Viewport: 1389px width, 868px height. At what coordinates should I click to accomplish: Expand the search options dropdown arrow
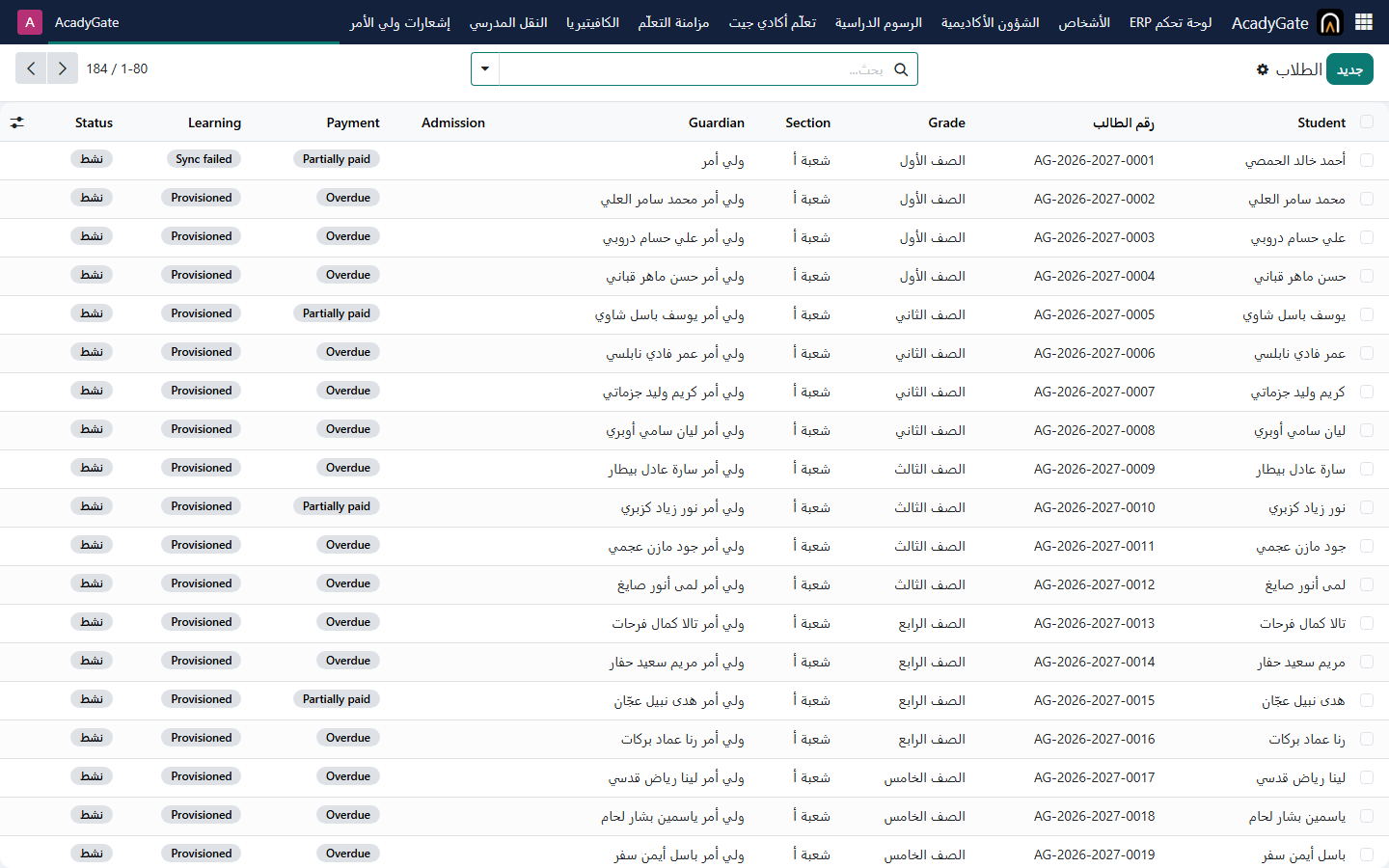pos(485,69)
